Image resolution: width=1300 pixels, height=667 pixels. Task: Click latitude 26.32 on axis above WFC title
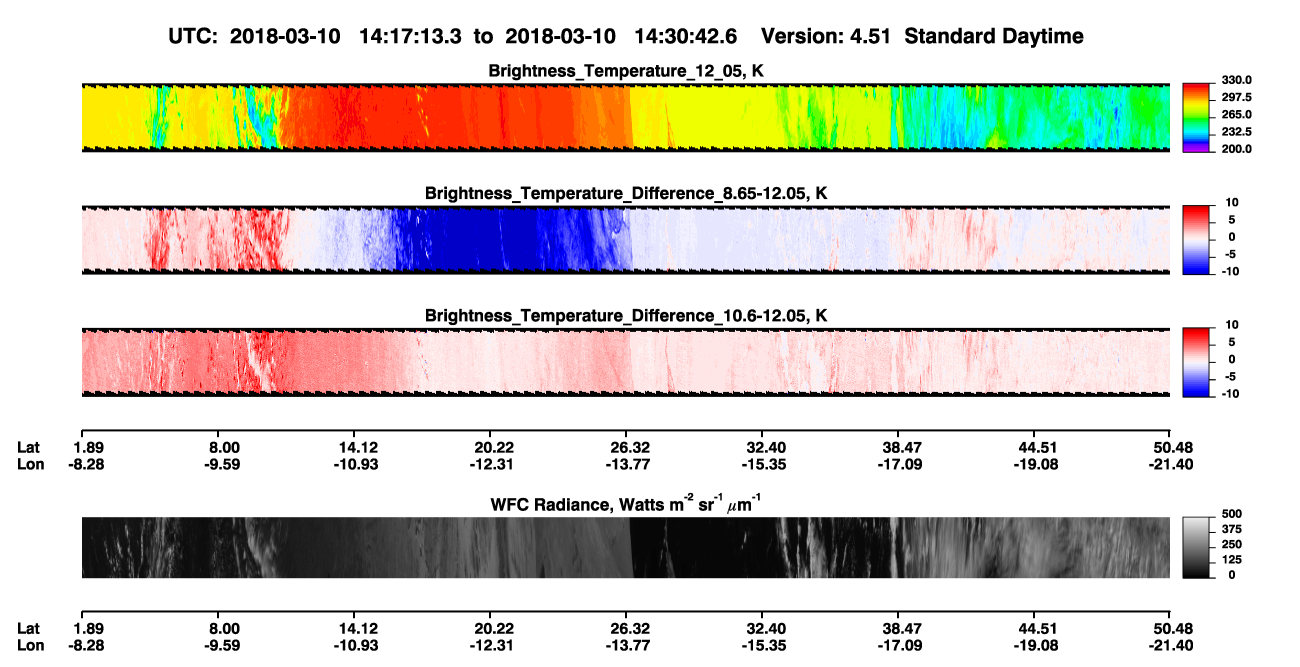click(626, 447)
